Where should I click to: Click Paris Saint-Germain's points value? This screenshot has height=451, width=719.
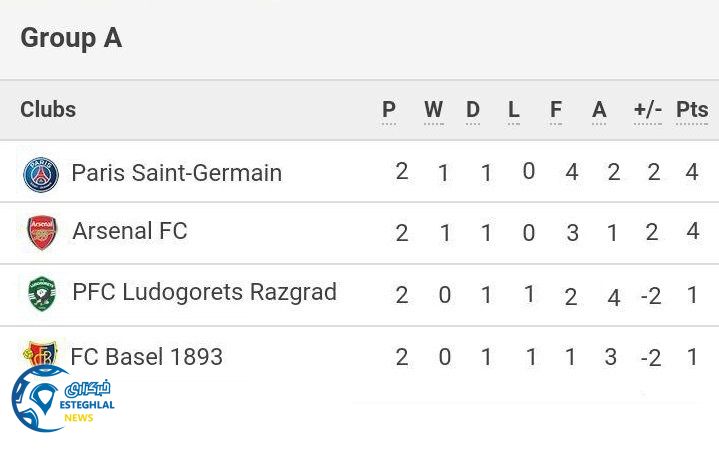coord(692,172)
